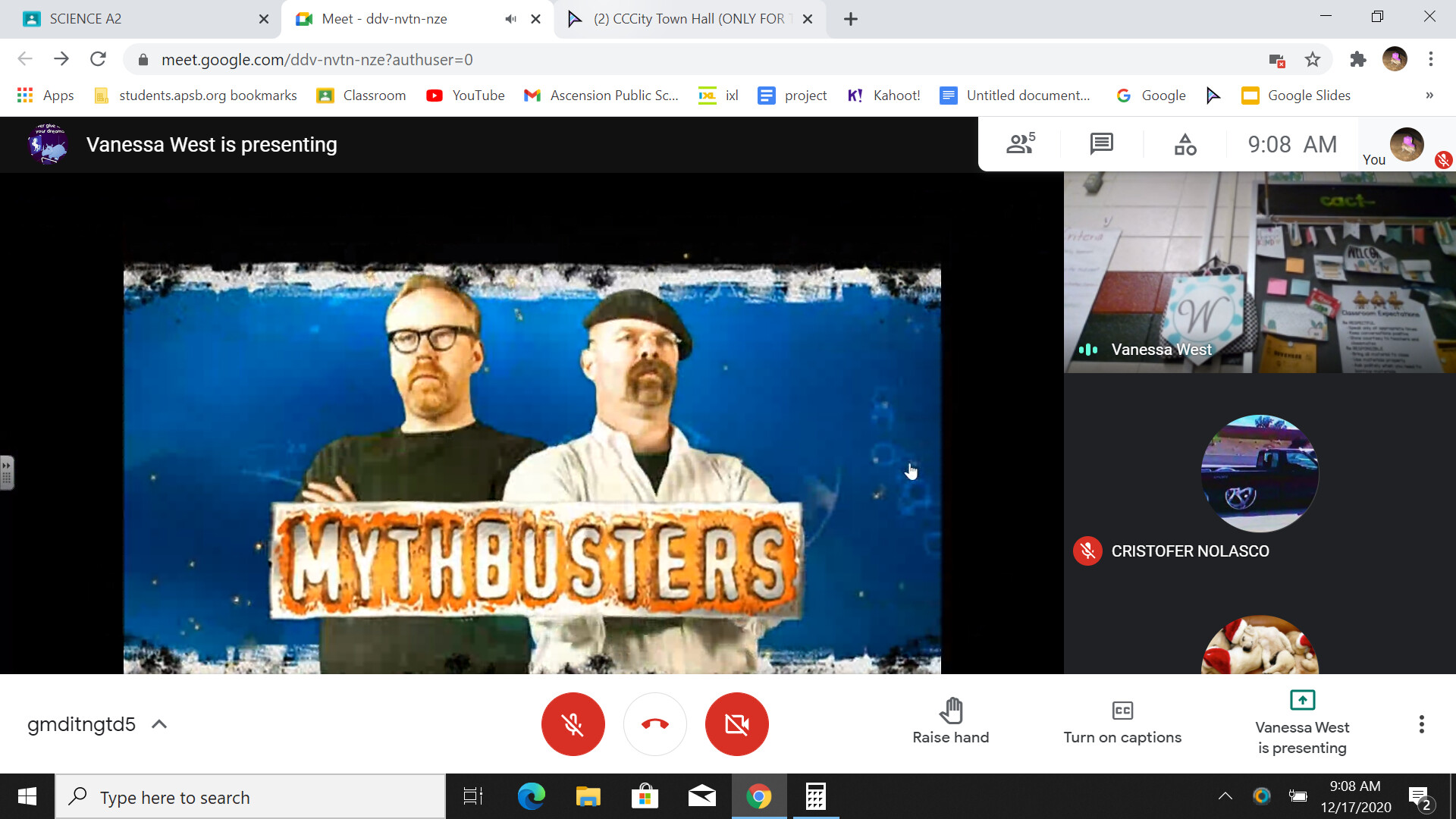
Task: Close the CCCity Town Hall tab
Action: tap(808, 19)
